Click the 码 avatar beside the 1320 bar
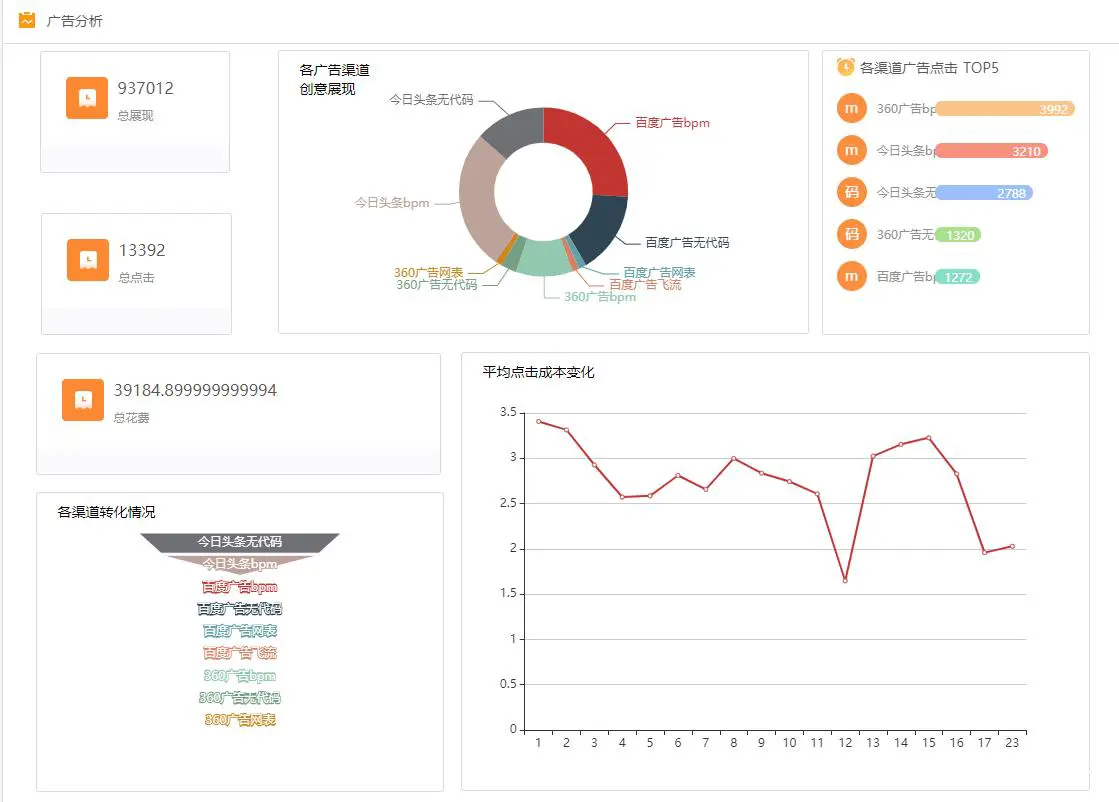 851,234
